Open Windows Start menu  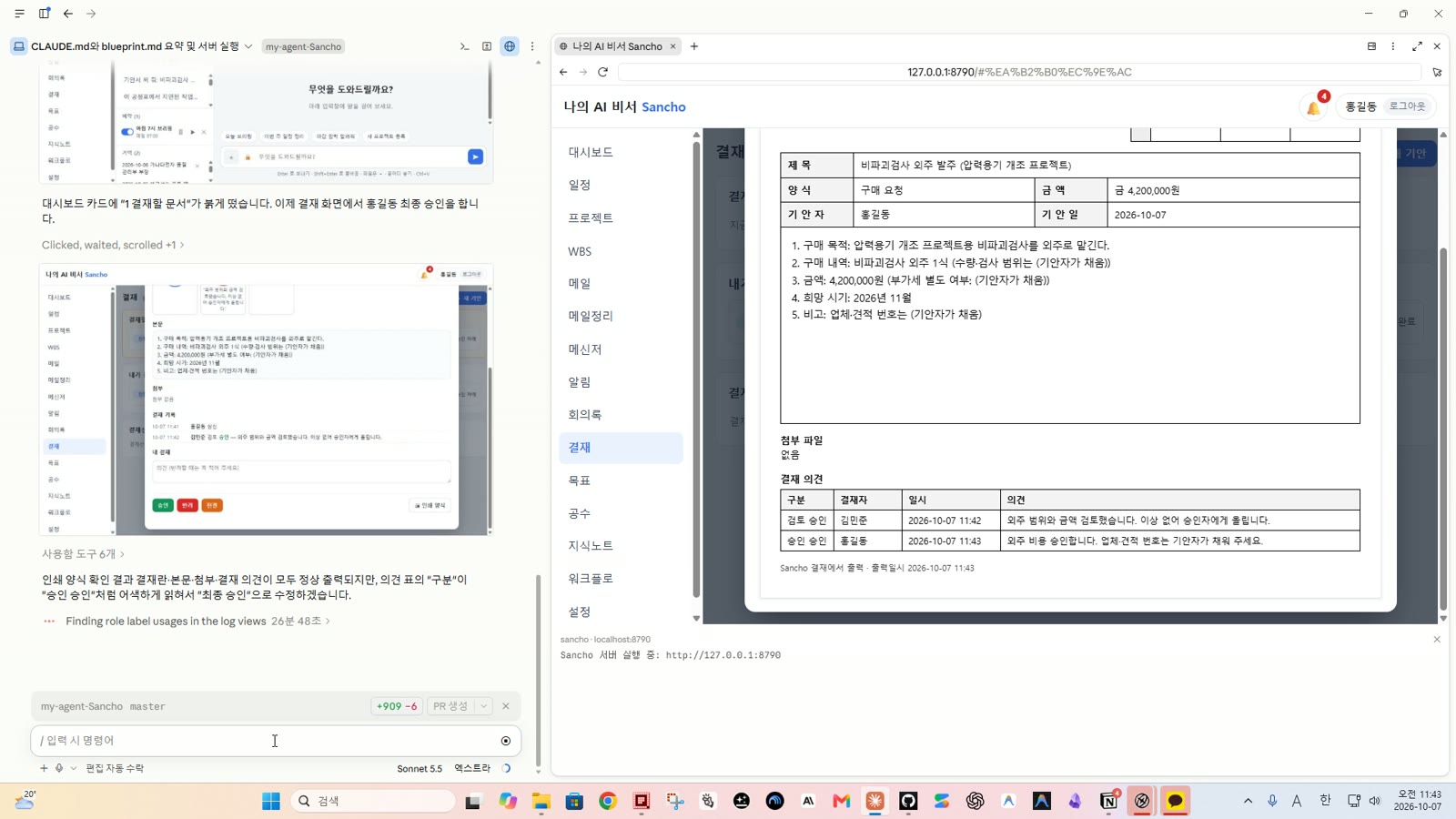(271, 801)
